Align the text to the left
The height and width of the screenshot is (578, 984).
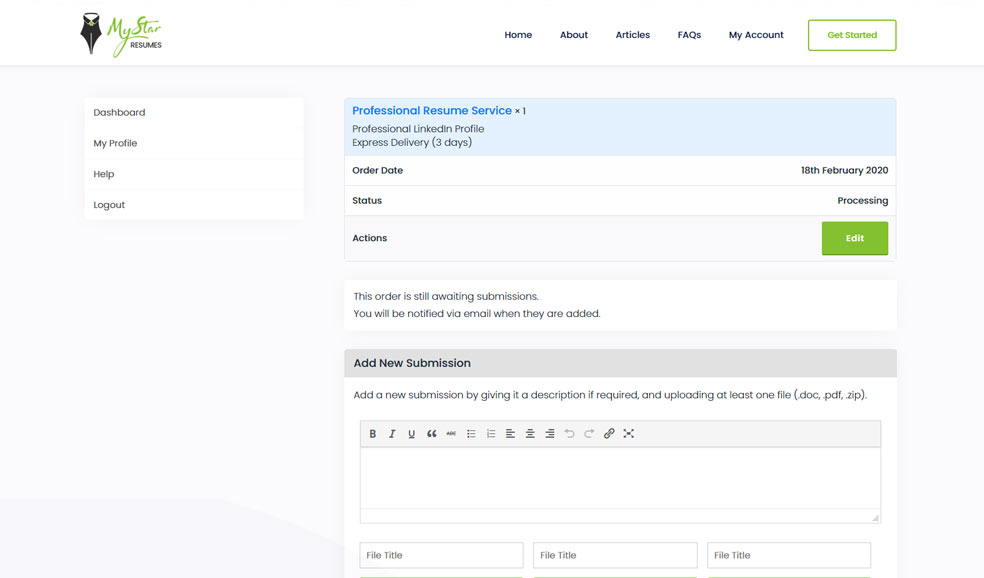(510, 434)
